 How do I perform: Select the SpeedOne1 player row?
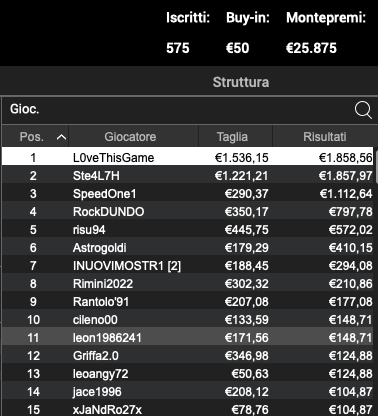[x=187, y=193]
